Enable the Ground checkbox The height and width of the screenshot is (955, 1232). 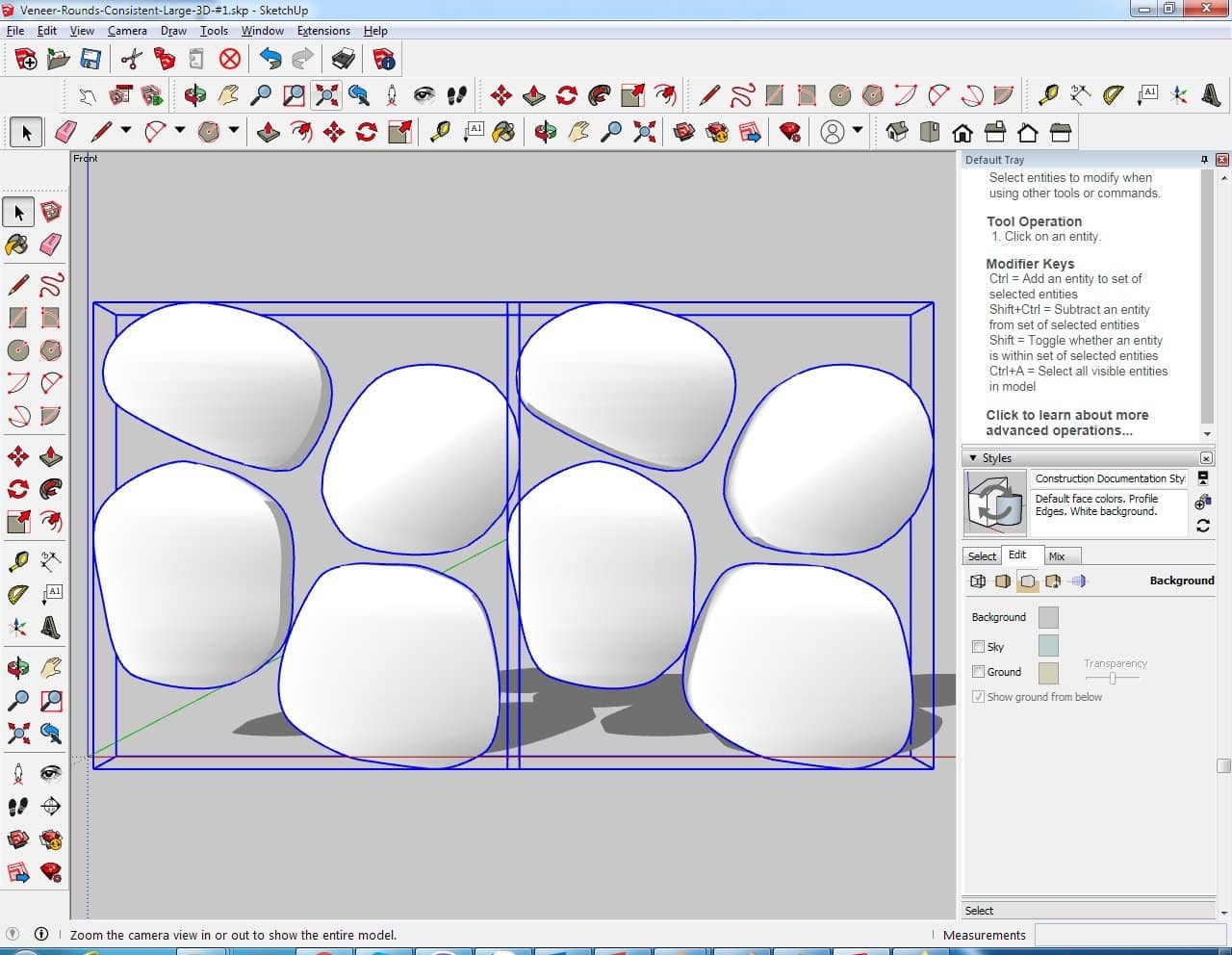point(979,672)
